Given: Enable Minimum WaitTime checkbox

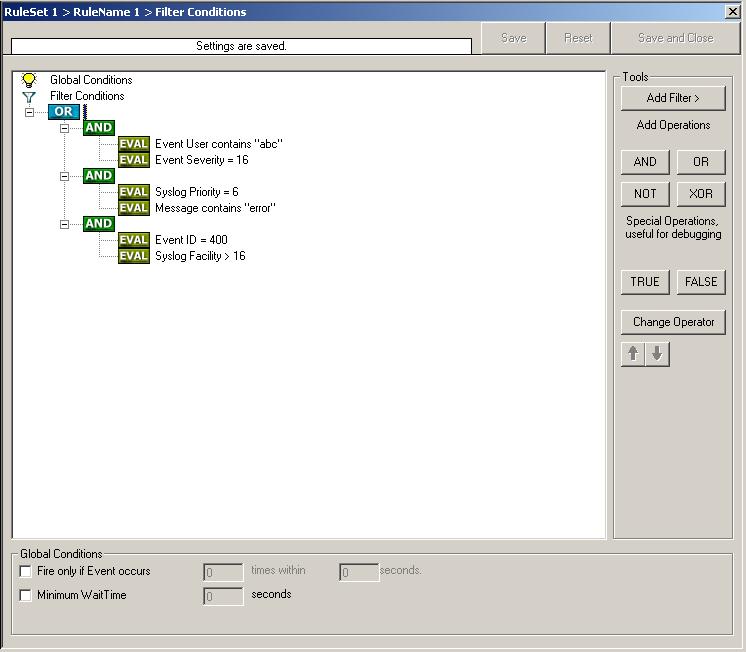Looking at the screenshot, I should [x=25, y=595].
